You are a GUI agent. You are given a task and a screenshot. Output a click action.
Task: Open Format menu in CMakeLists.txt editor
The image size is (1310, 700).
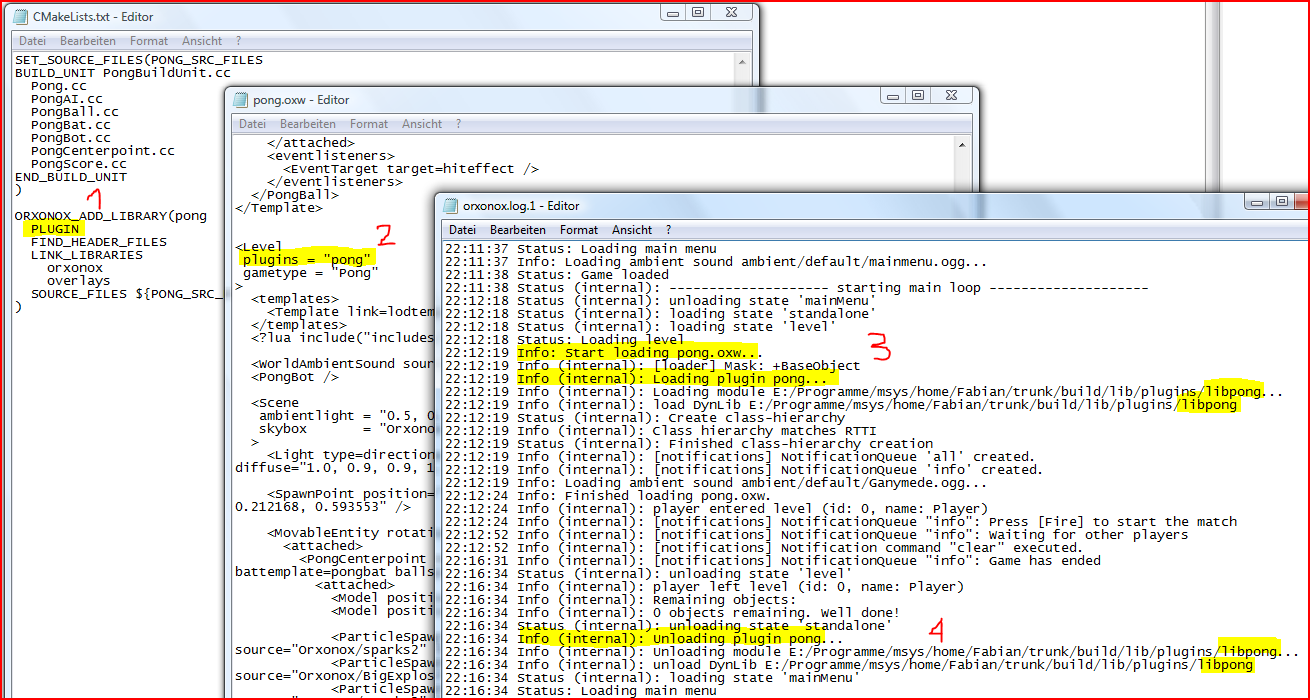pyautogui.click(x=149, y=41)
